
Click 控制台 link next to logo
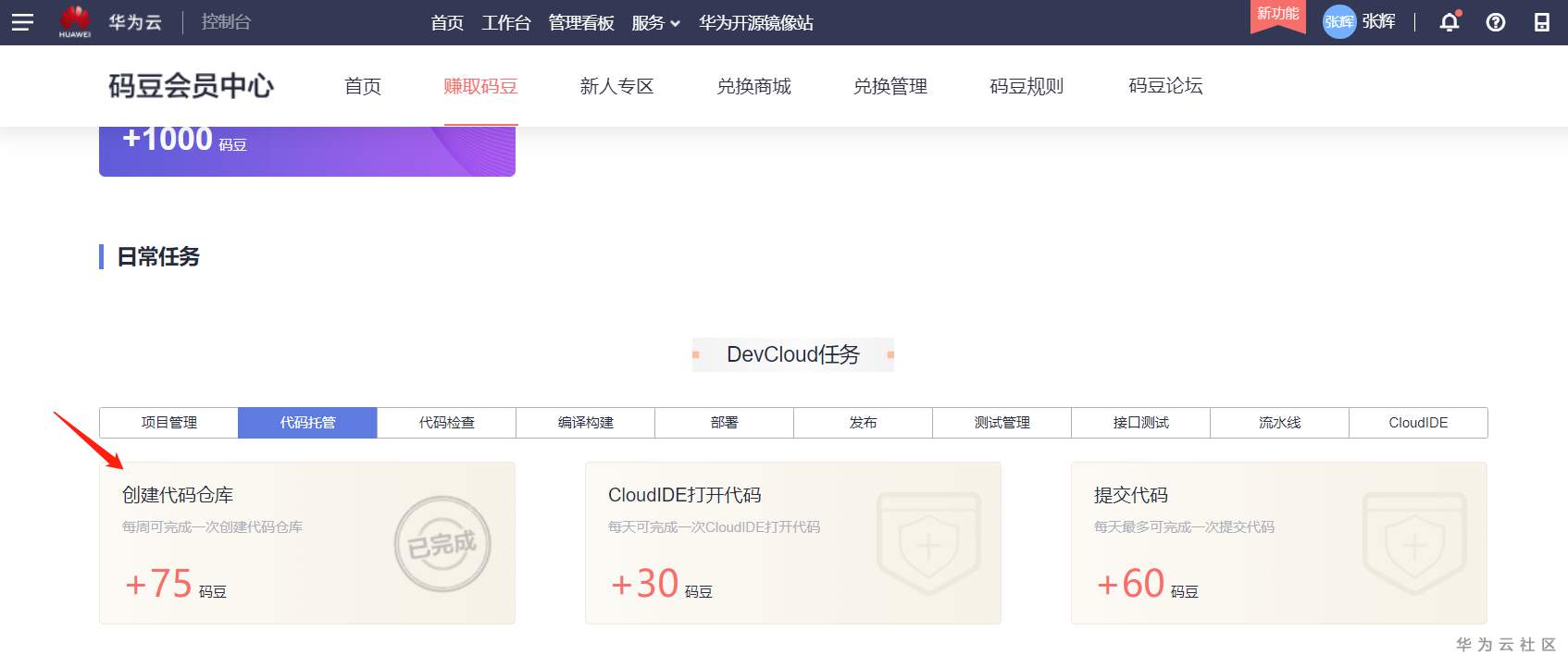coord(227,21)
